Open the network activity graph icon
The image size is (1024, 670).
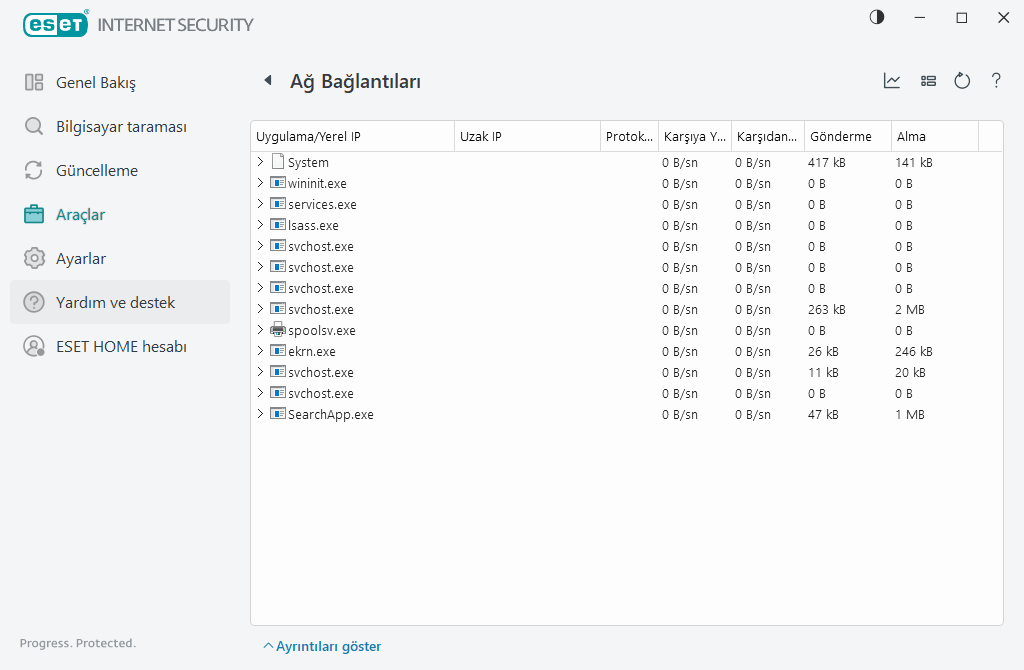tap(892, 81)
